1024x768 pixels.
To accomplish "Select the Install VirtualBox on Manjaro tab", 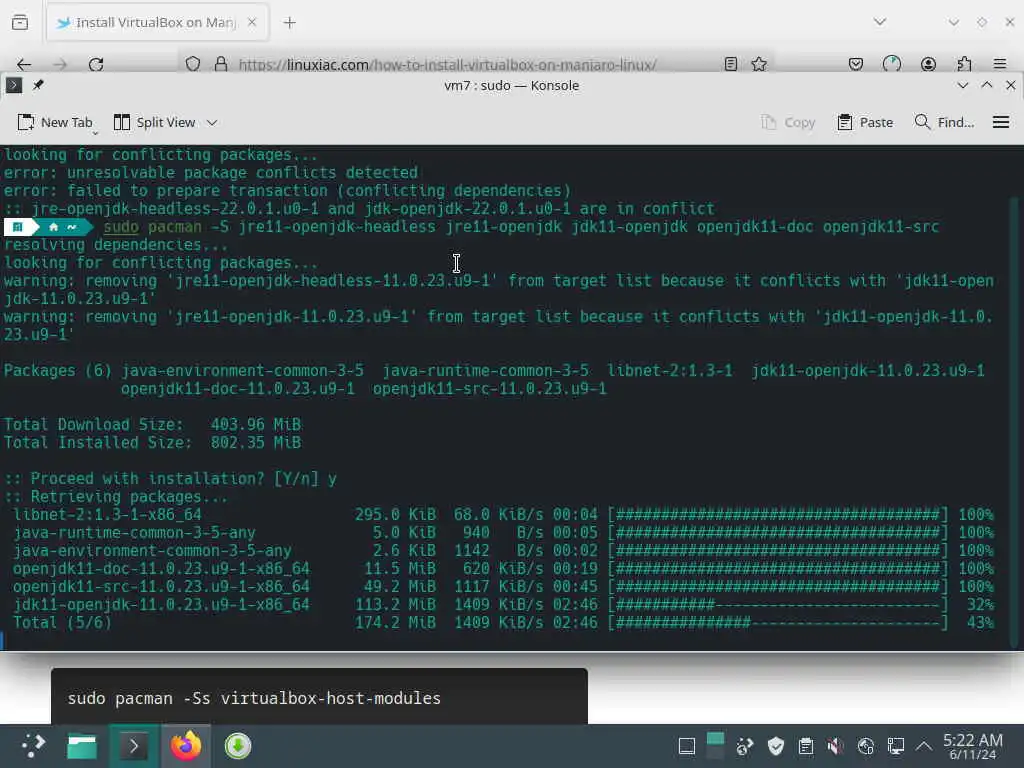I will (x=155, y=23).
